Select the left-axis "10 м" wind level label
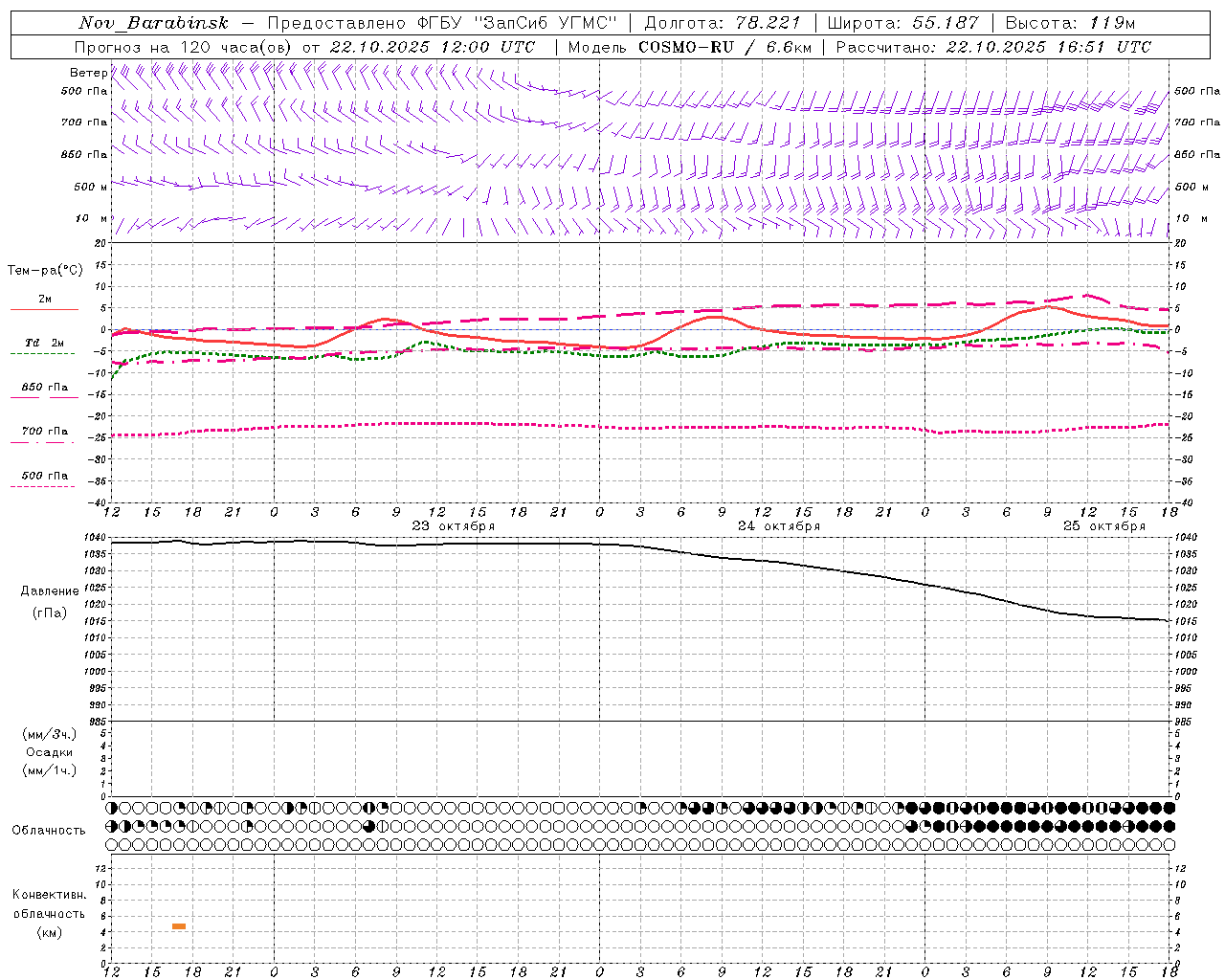Viewport: 1225px width, 980px height. point(92,218)
